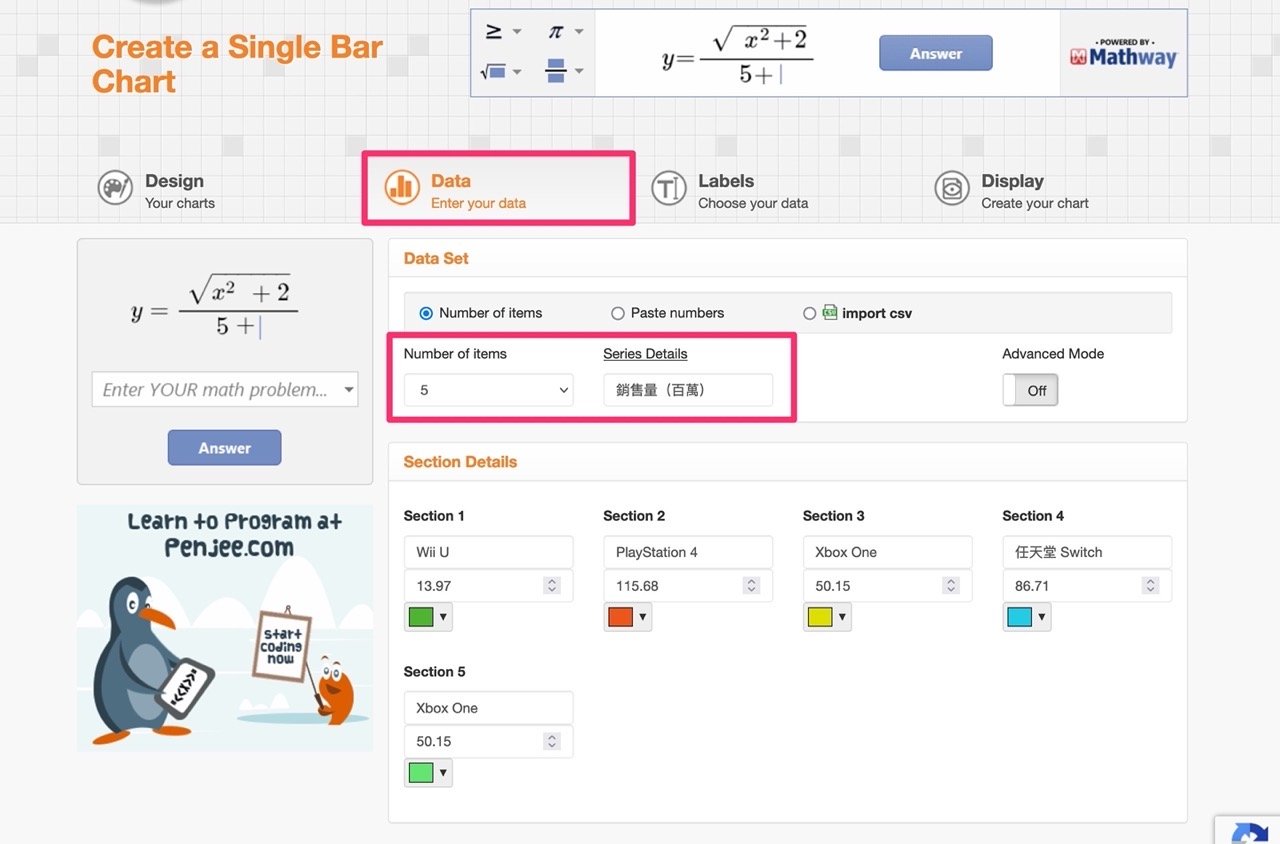
Task: Click Section 1 green color swatch
Action: pyautogui.click(x=421, y=617)
